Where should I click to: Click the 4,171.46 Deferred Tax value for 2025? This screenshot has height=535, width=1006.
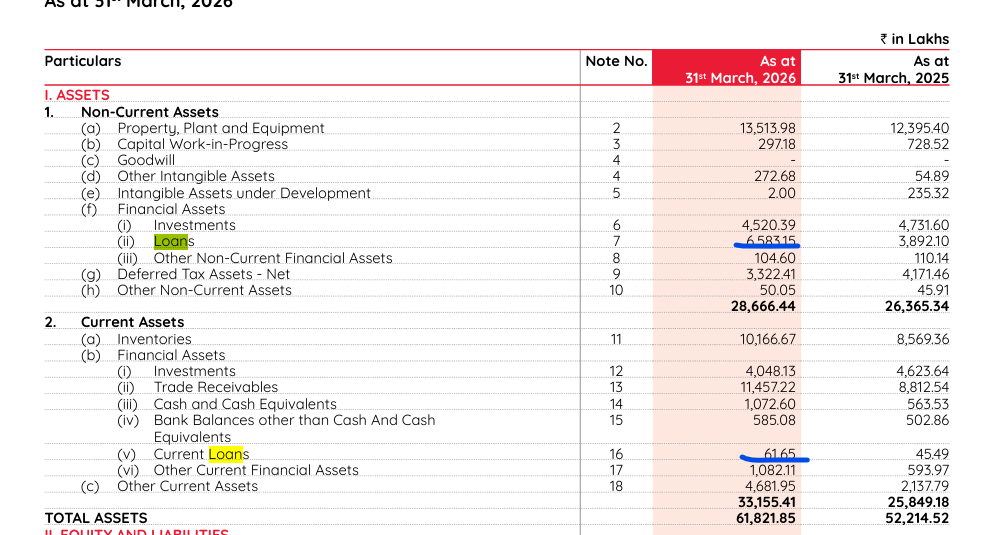(924, 274)
